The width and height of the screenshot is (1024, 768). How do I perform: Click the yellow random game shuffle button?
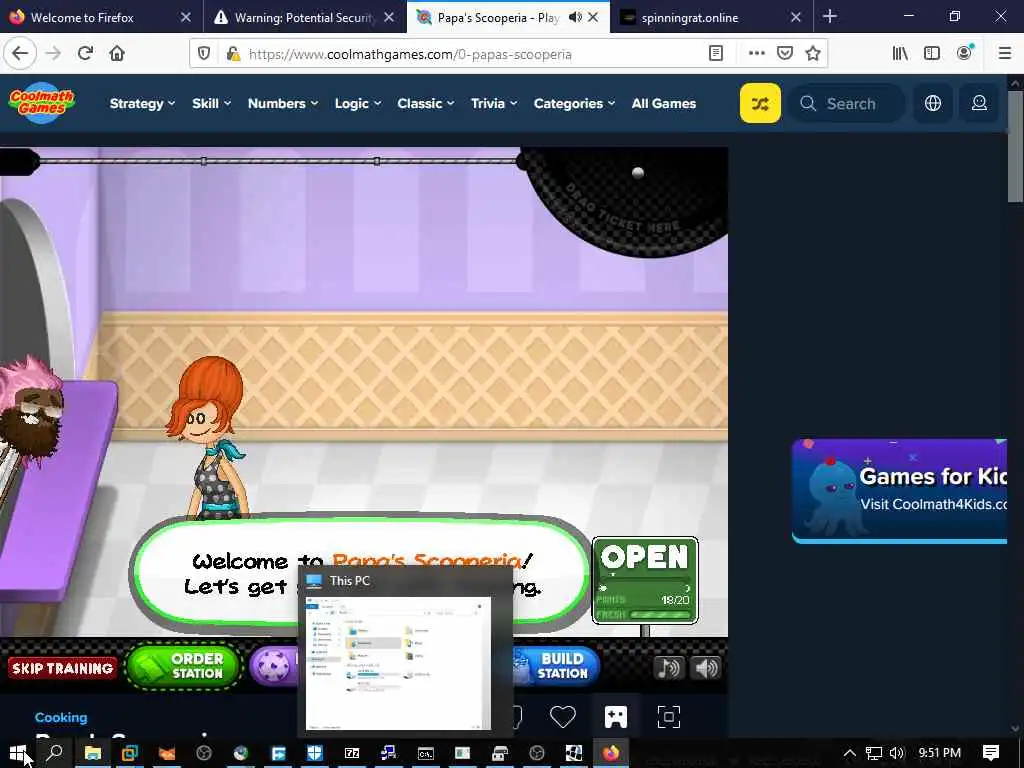pyautogui.click(x=760, y=103)
